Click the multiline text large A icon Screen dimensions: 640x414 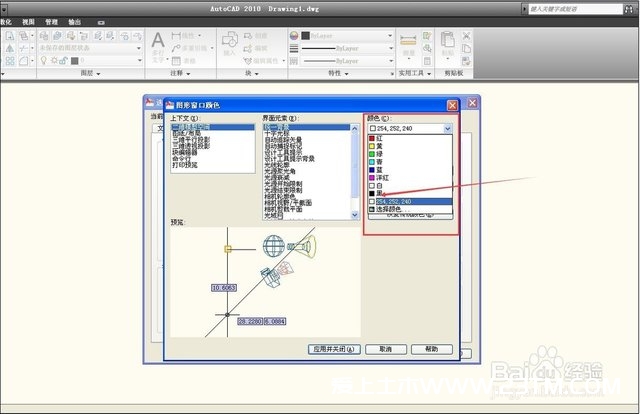point(158,41)
